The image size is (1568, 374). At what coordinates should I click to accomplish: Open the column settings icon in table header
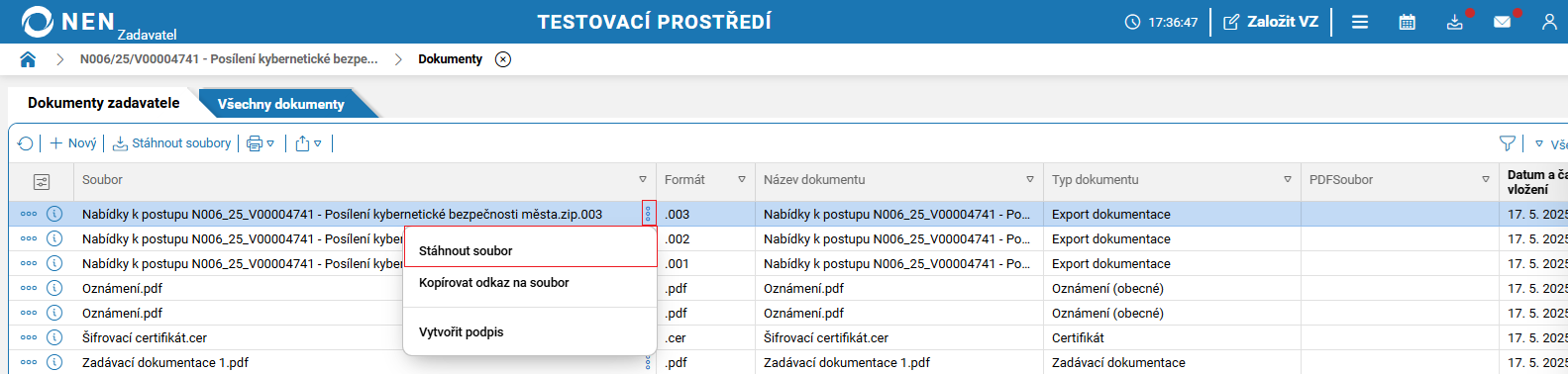pos(42,182)
